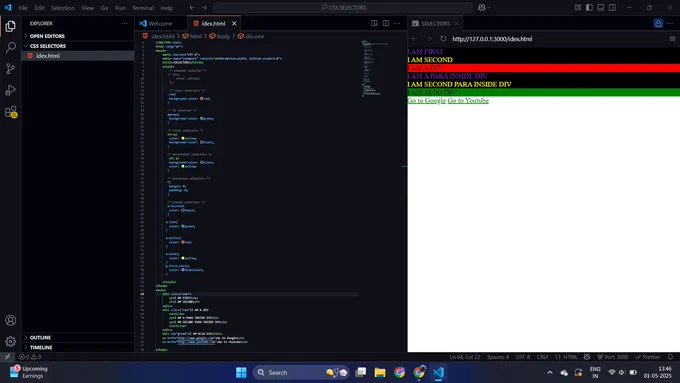Open the notifications bell

coord(670,357)
